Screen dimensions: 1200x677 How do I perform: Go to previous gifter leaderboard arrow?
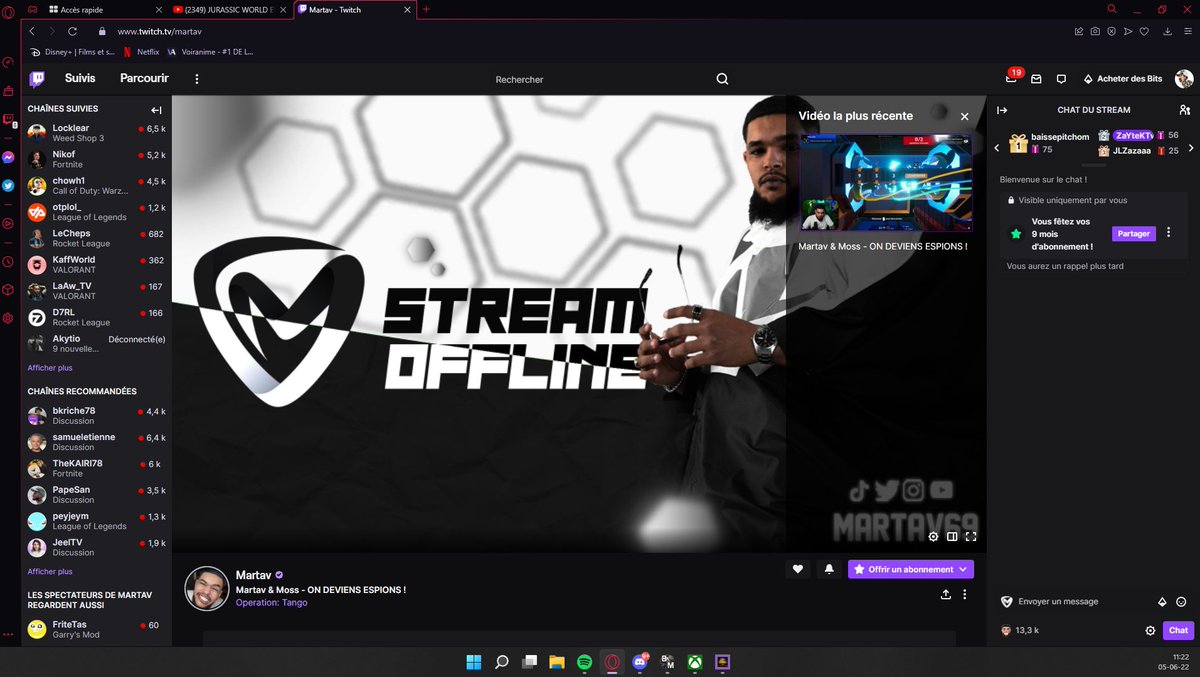[x=996, y=148]
